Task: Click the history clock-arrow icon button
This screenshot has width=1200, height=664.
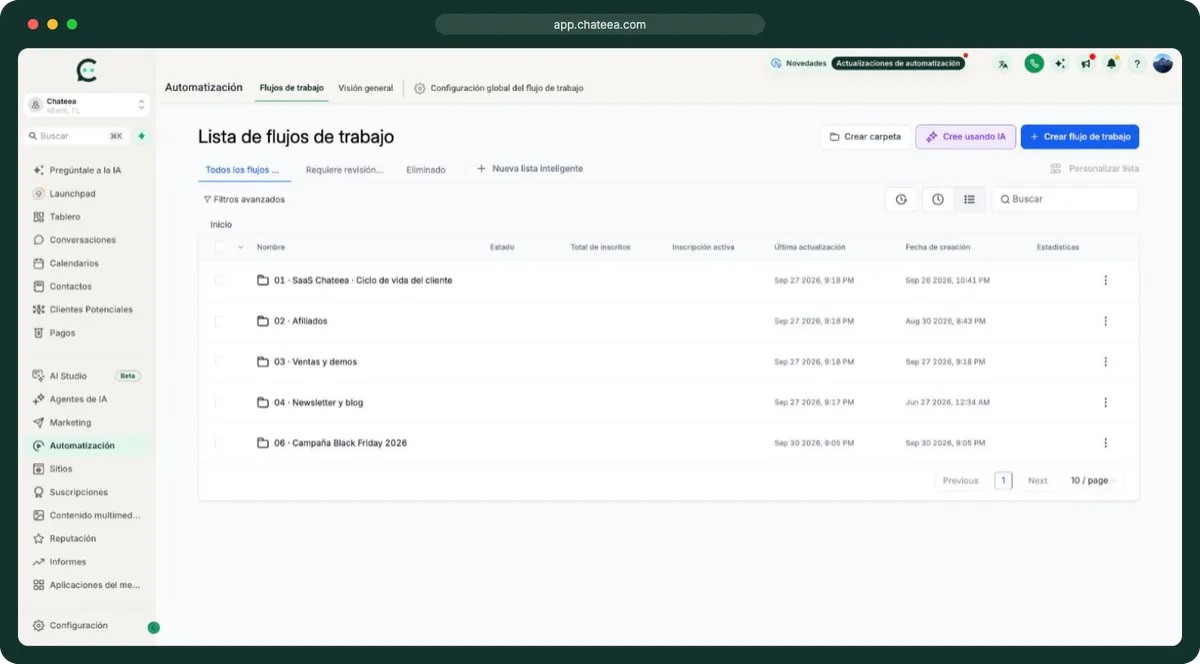Action: point(901,199)
